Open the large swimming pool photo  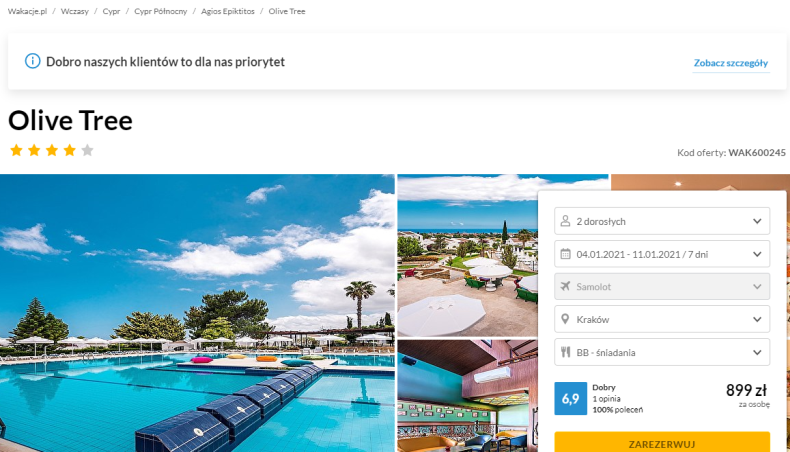tap(197, 313)
